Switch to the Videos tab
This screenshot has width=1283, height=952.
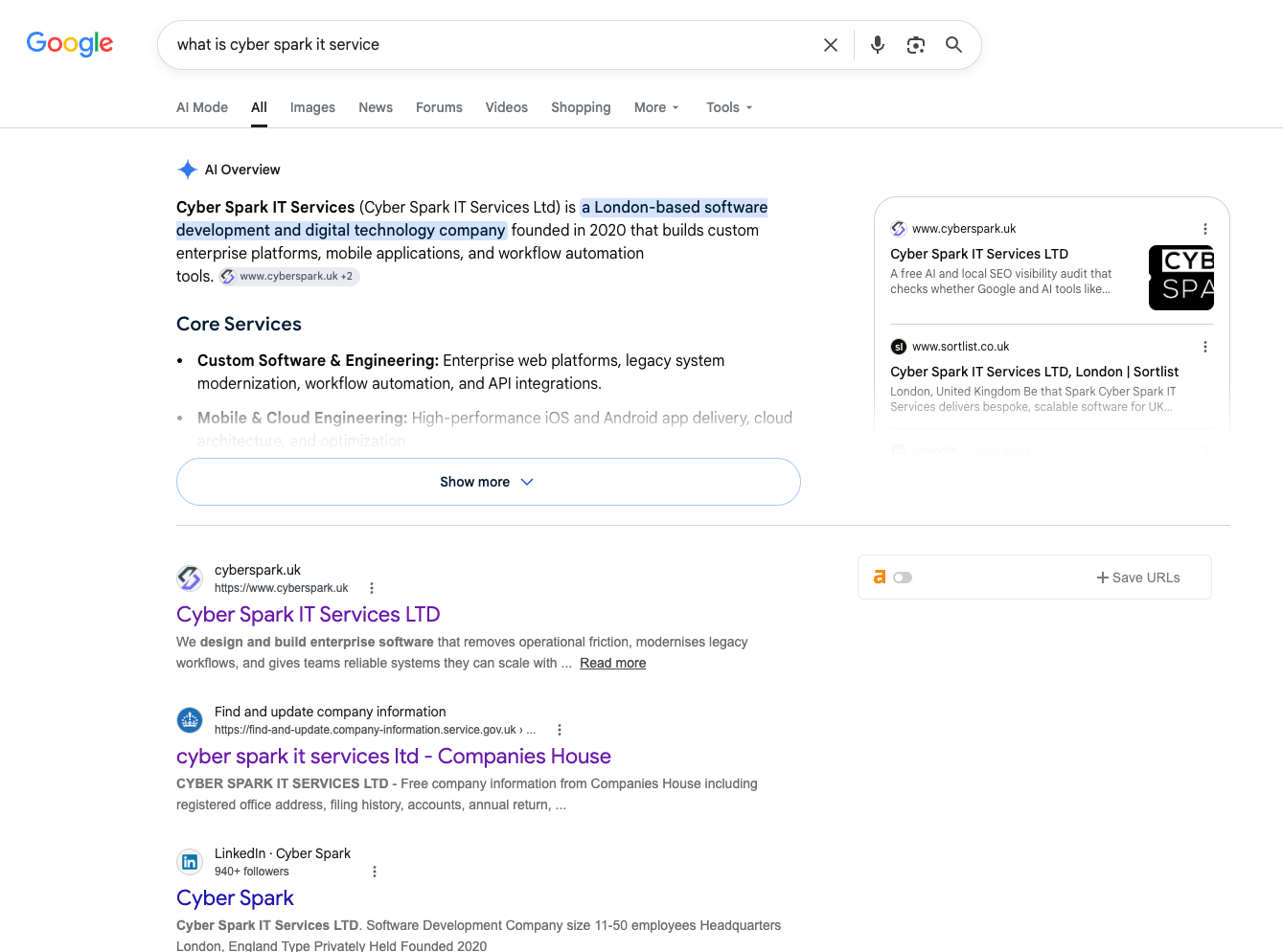click(x=507, y=107)
